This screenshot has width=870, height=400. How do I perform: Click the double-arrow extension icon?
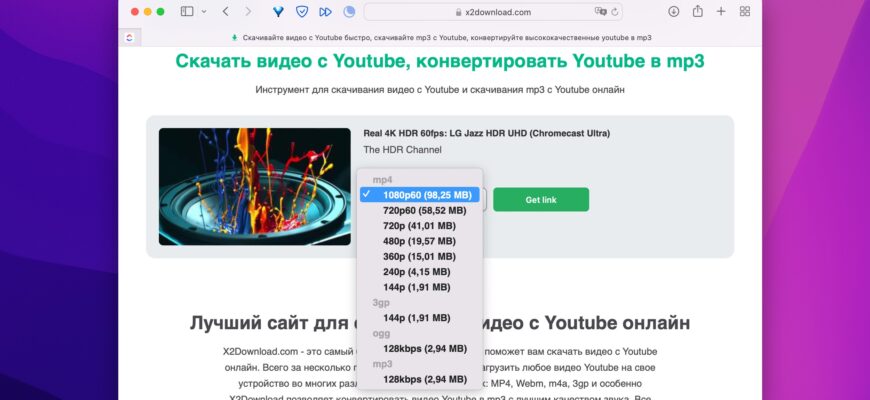coord(325,12)
